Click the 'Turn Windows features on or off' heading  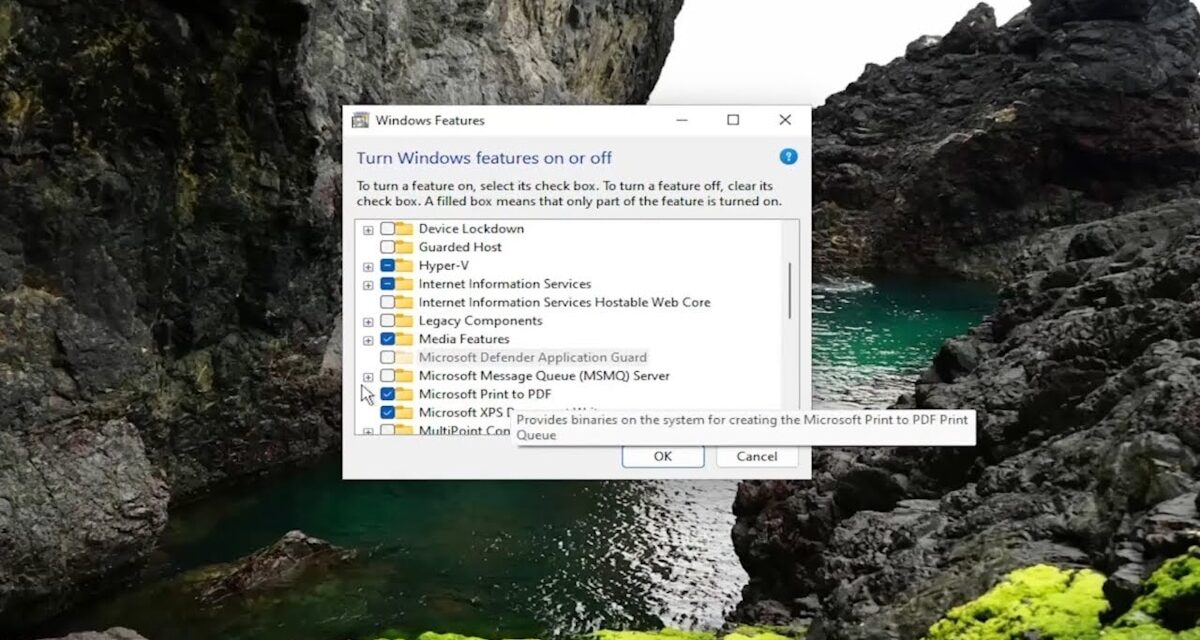(484, 158)
